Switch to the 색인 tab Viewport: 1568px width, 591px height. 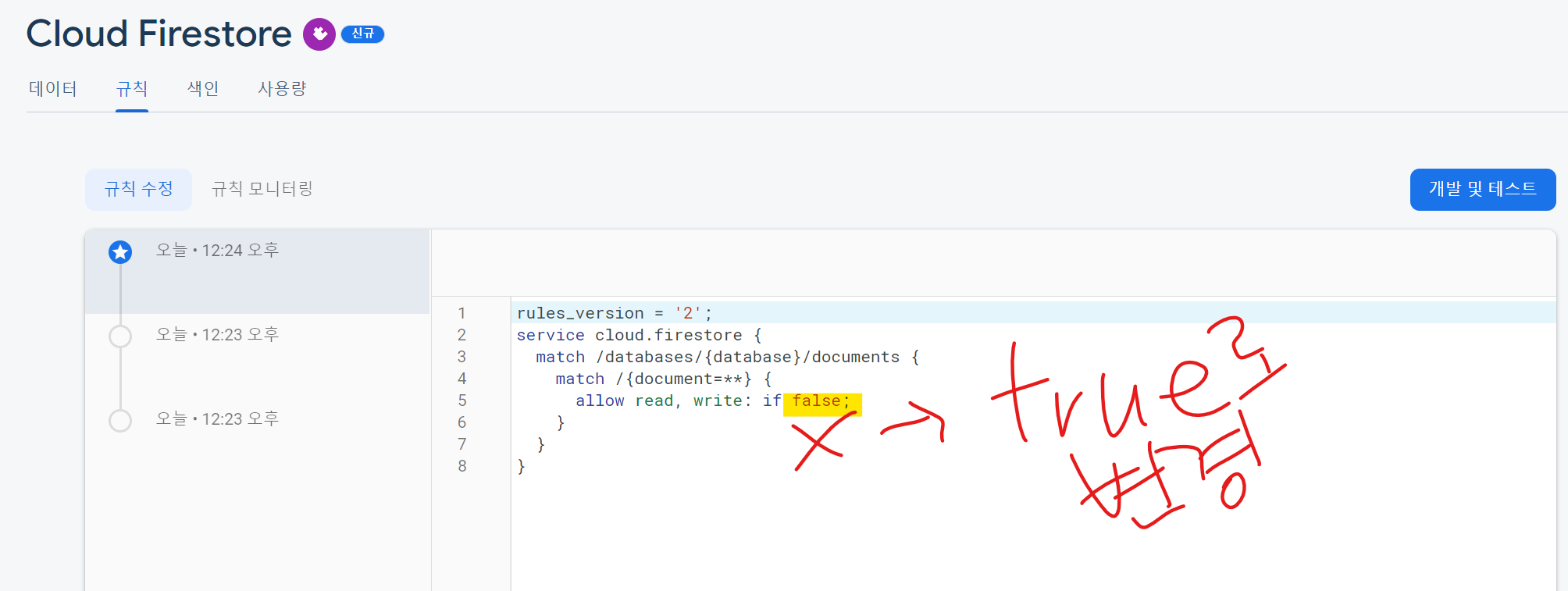click(x=203, y=89)
